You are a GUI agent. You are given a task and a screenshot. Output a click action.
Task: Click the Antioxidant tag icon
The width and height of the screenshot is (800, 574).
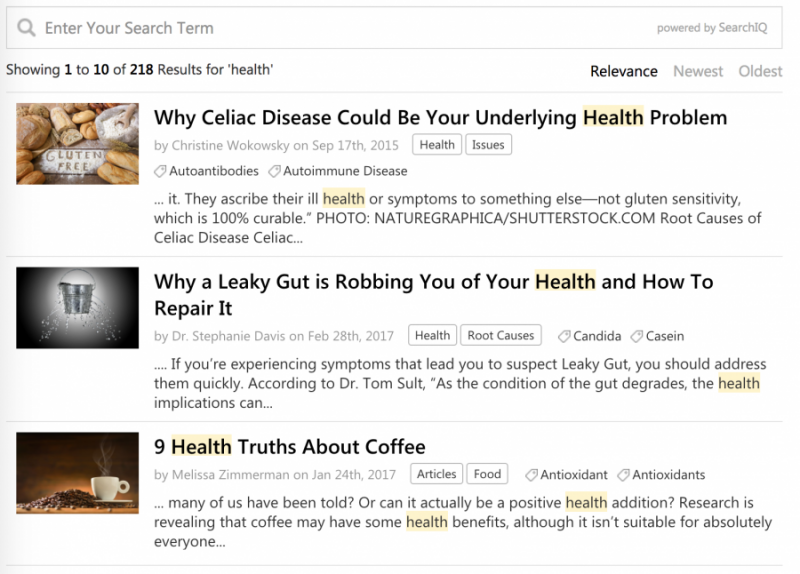(x=531, y=475)
